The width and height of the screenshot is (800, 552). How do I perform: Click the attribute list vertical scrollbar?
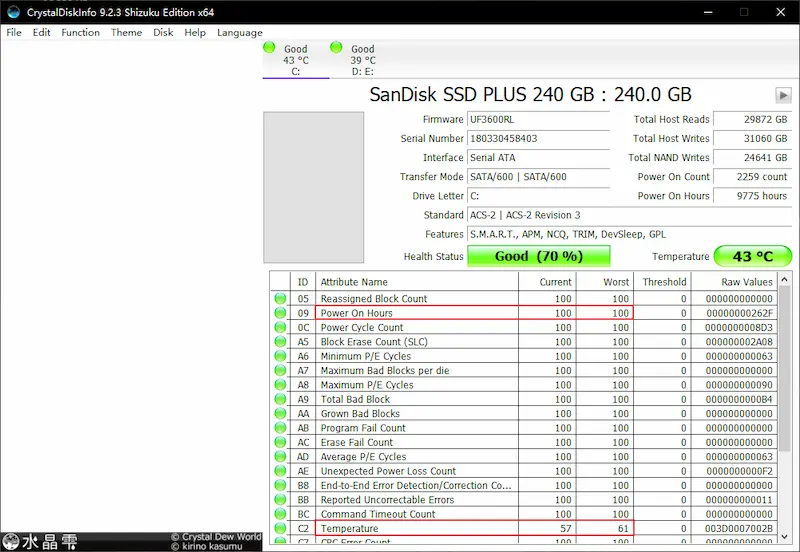(783, 400)
